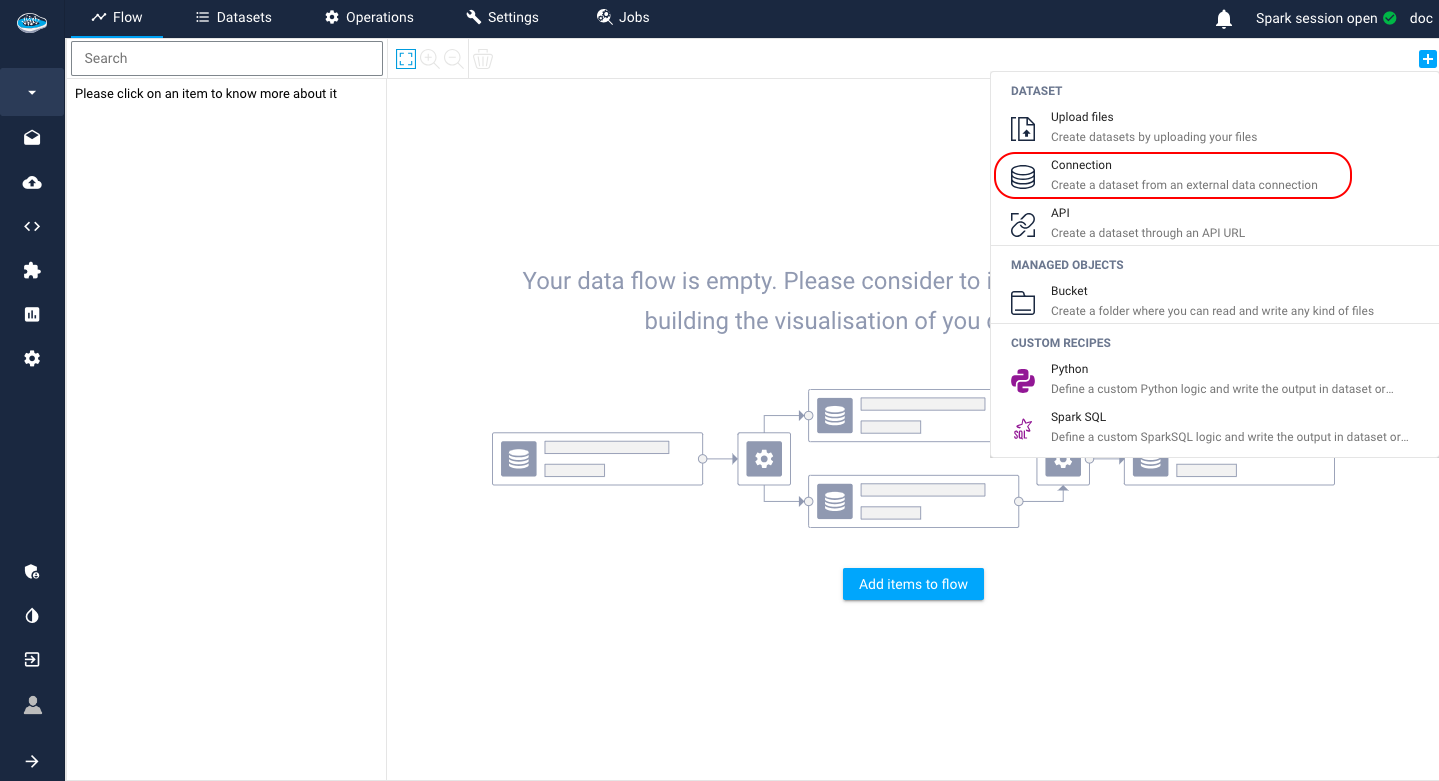Switch to the Datasets tab

point(233,18)
